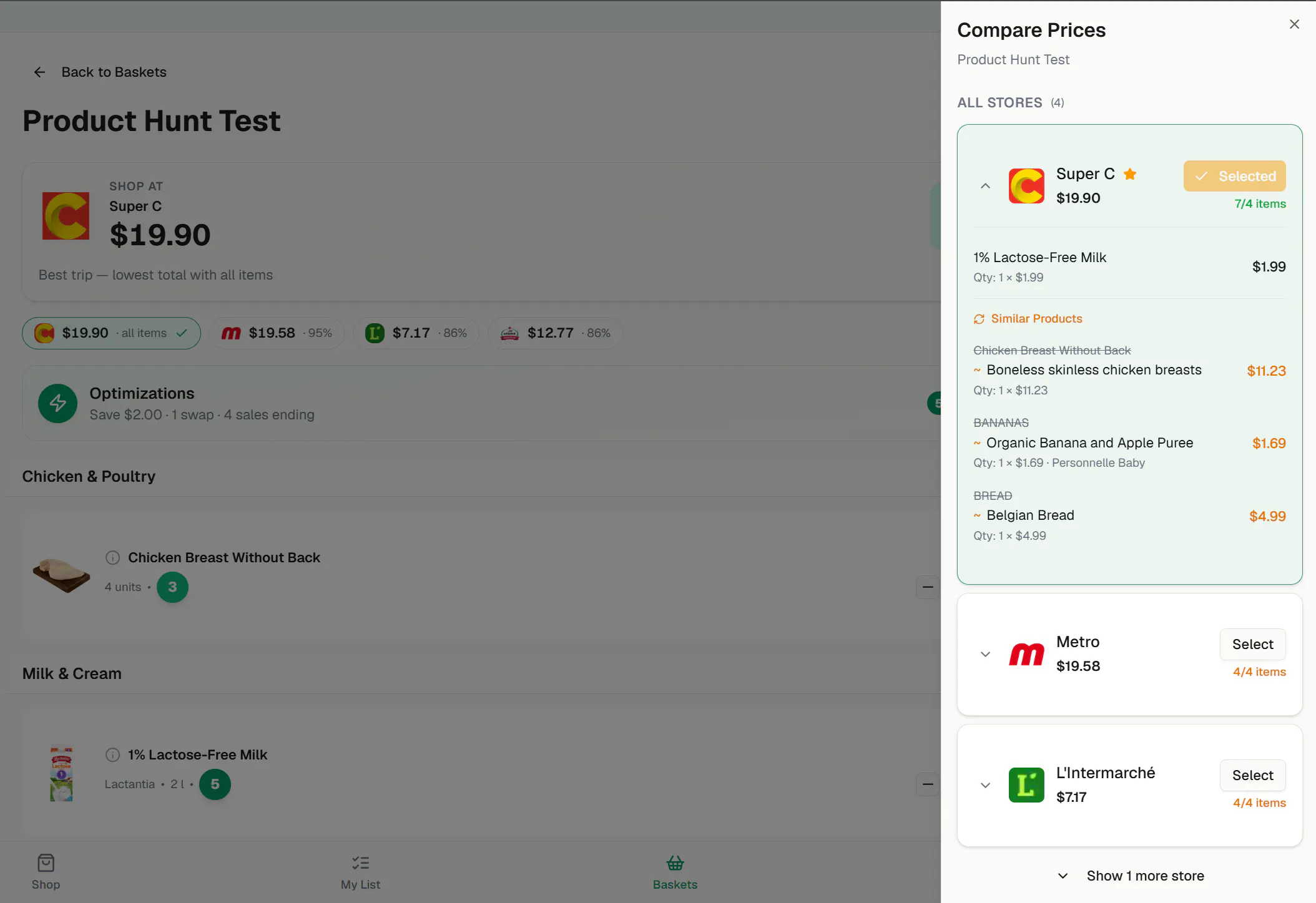Select the L'Intermarché $7.17 price chip

416,333
